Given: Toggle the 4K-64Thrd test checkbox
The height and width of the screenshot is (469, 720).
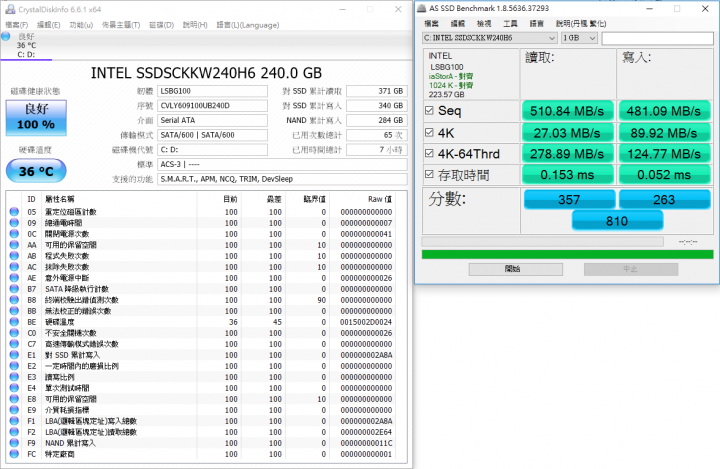Looking at the screenshot, I should 429,153.
